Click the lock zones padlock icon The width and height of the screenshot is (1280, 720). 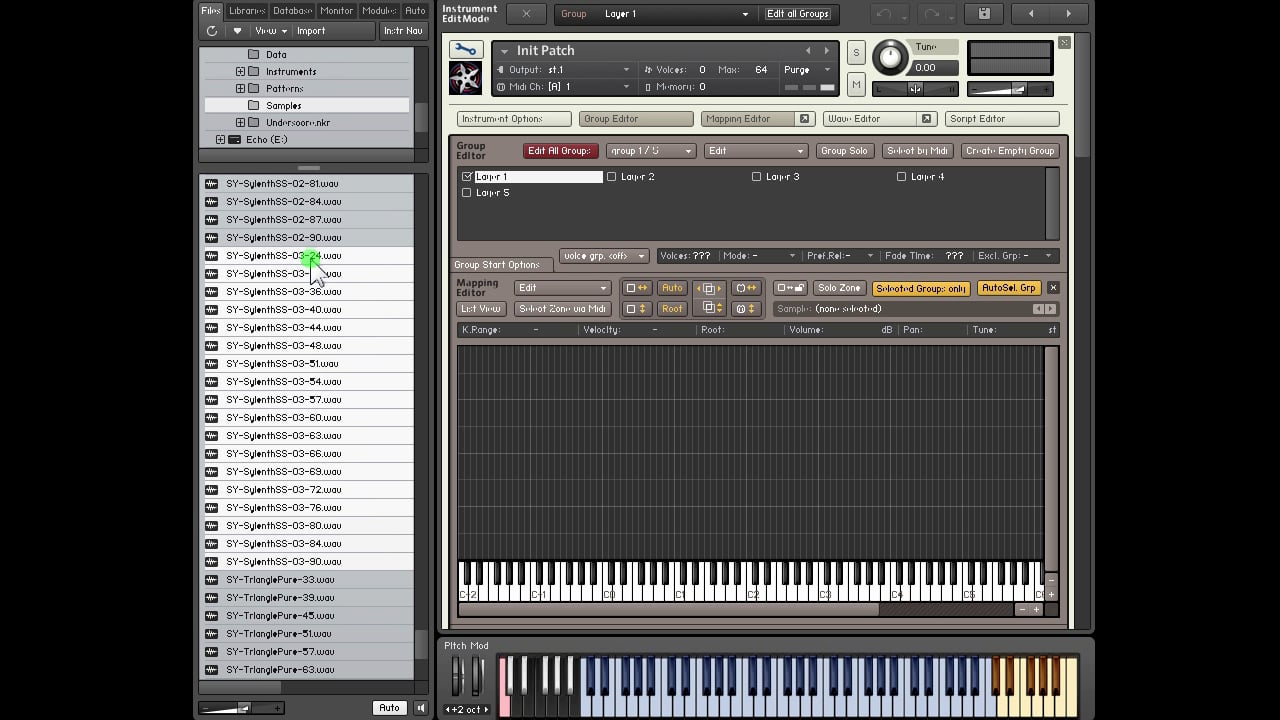(790, 288)
